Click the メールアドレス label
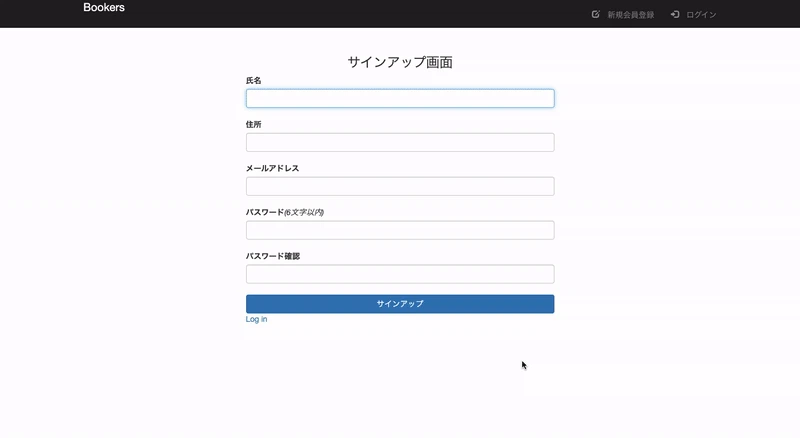800x438 pixels. tap(272, 168)
